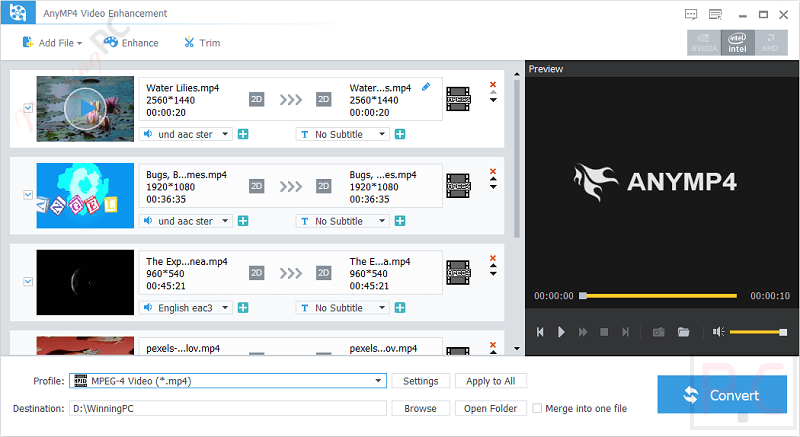
Task: Toggle source 2D mode for Water Lilies
Action: (257, 99)
